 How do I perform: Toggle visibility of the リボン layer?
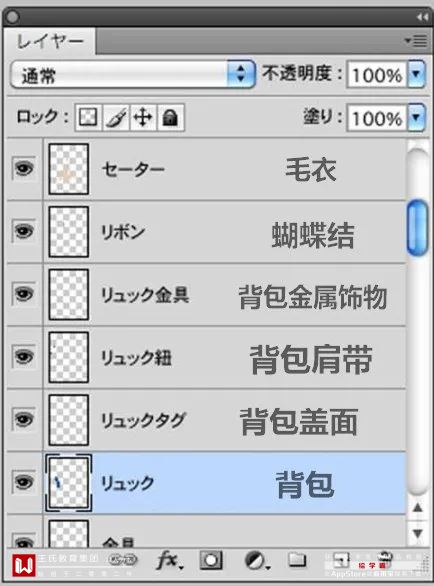[24, 231]
